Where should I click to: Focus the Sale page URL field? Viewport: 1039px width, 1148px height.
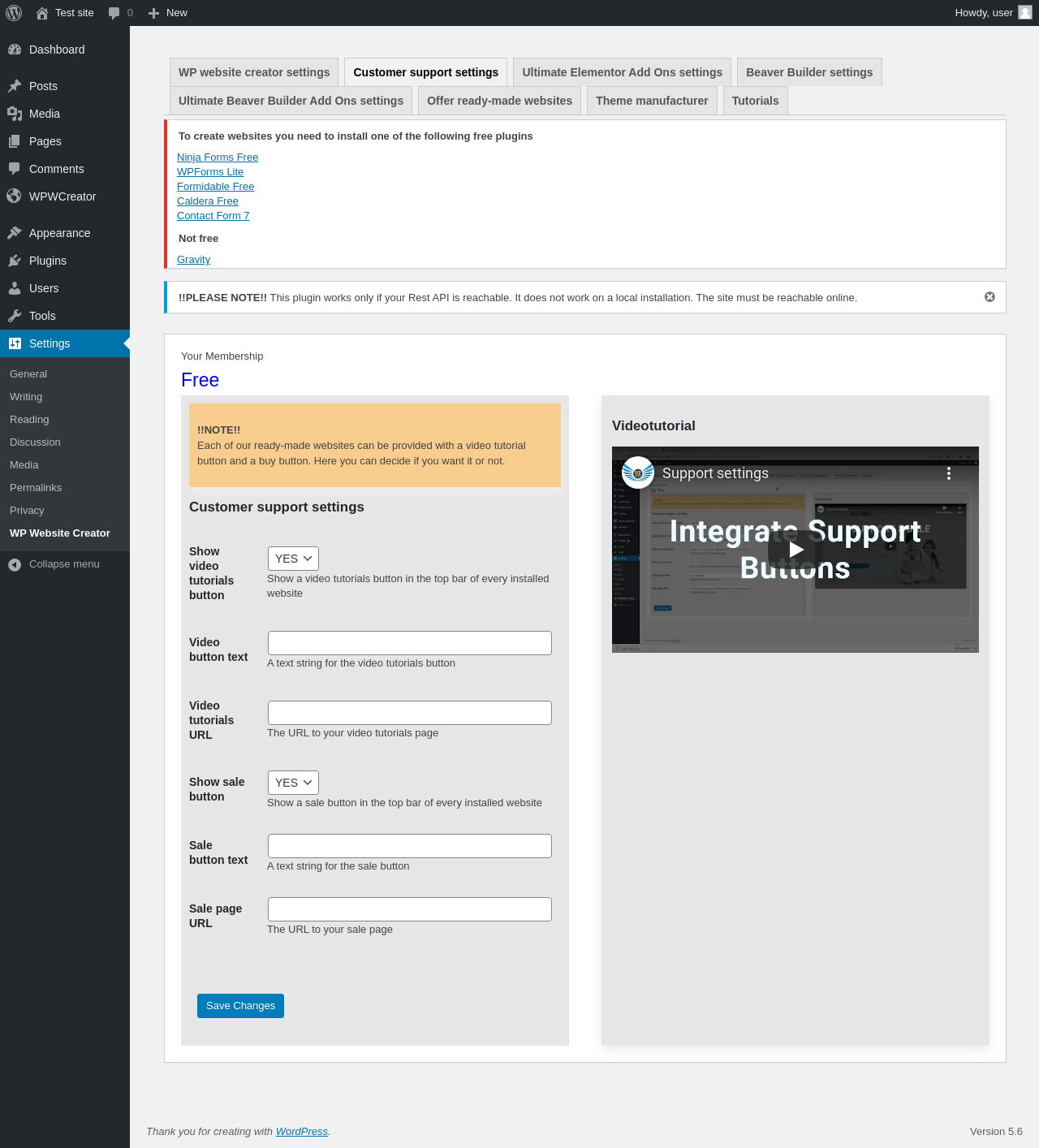[x=410, y=909]
